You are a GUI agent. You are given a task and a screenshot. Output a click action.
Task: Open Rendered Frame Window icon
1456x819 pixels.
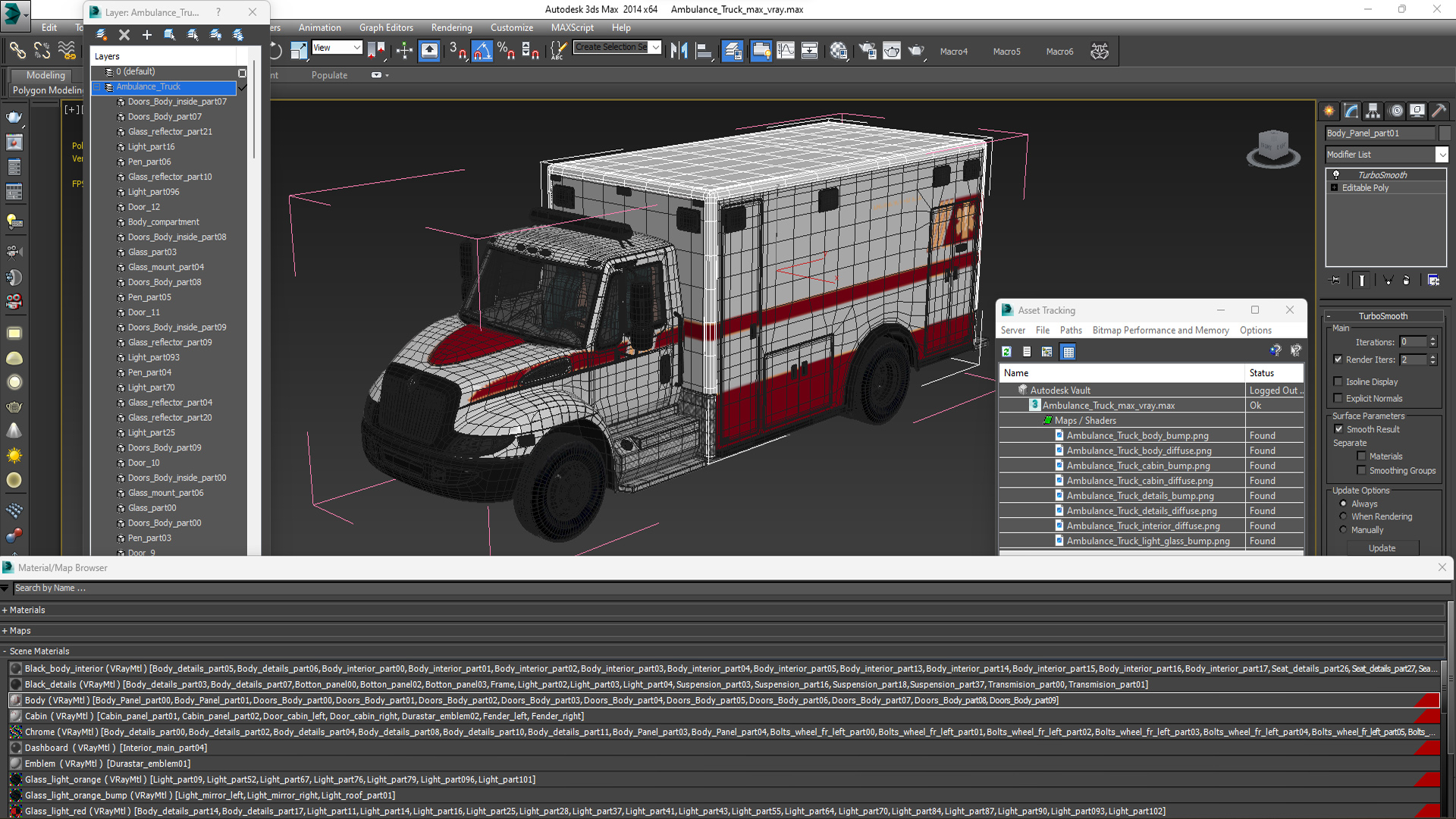point(892,51)
